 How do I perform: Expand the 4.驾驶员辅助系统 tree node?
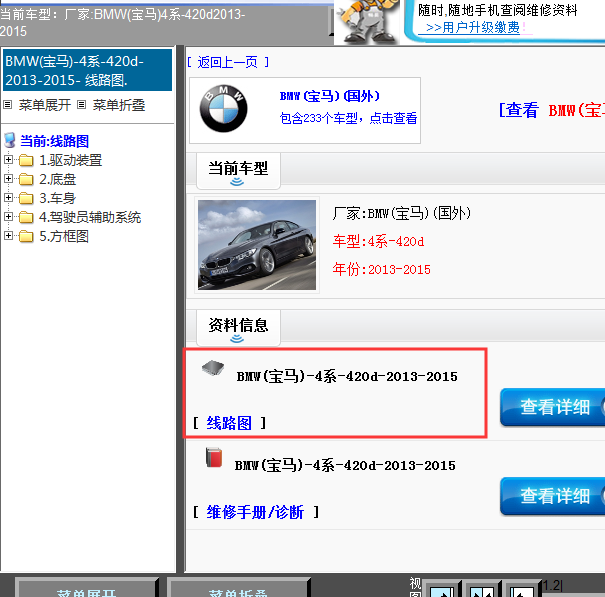[x=8, y=216]
